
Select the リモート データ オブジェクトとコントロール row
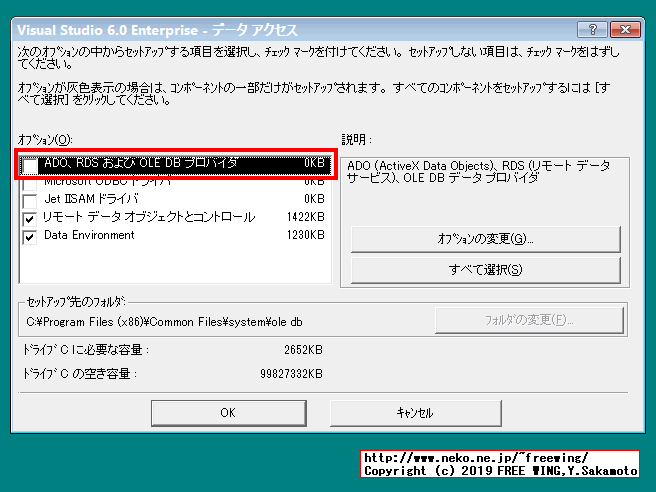coord(175,217)
